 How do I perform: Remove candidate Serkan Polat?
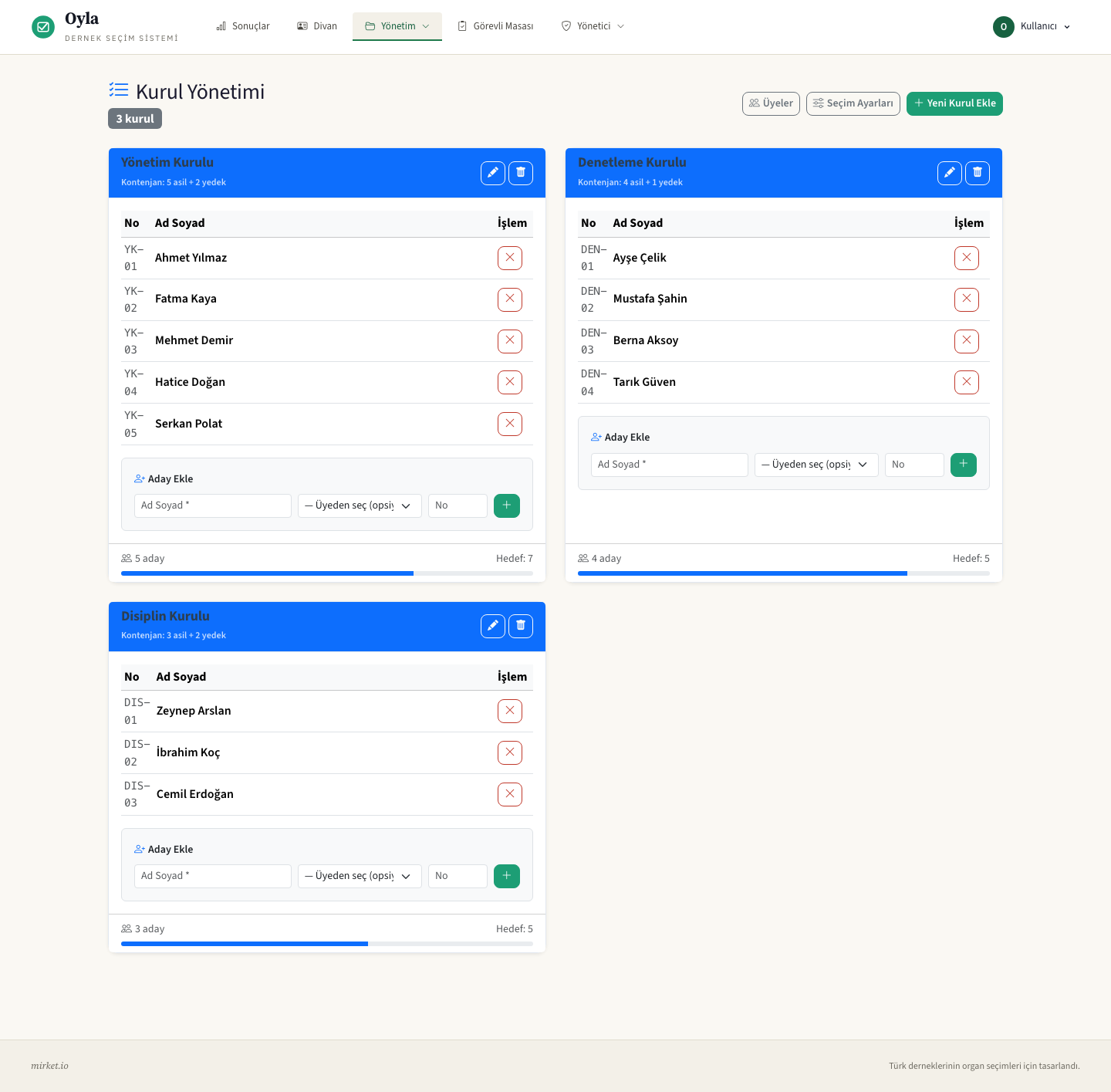[x=510, y=424]
